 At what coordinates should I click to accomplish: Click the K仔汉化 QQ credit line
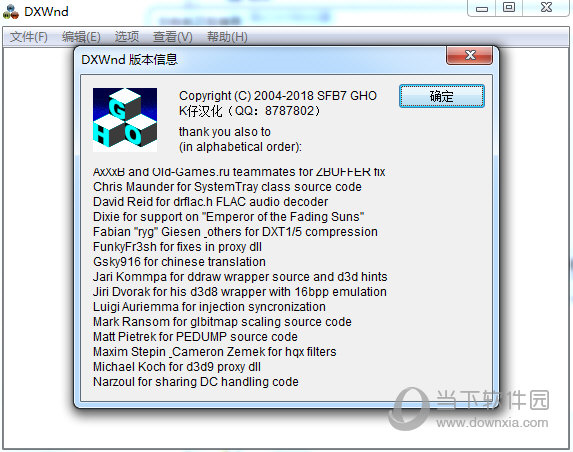tap(250, 111)
